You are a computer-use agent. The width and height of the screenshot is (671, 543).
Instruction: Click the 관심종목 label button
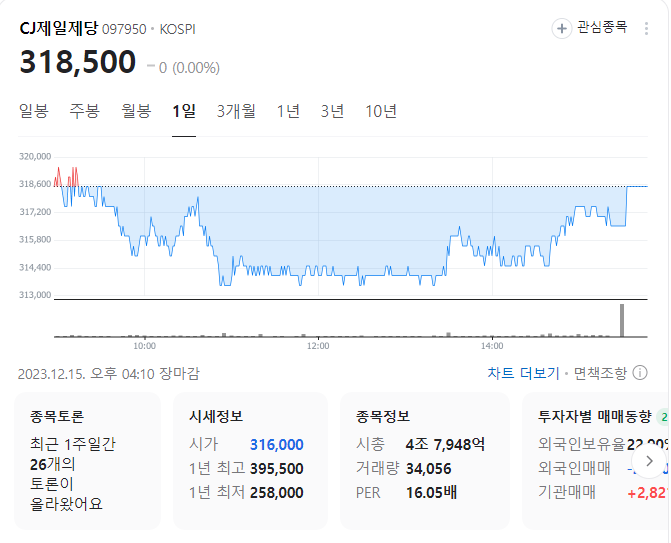tap(602, 27)
